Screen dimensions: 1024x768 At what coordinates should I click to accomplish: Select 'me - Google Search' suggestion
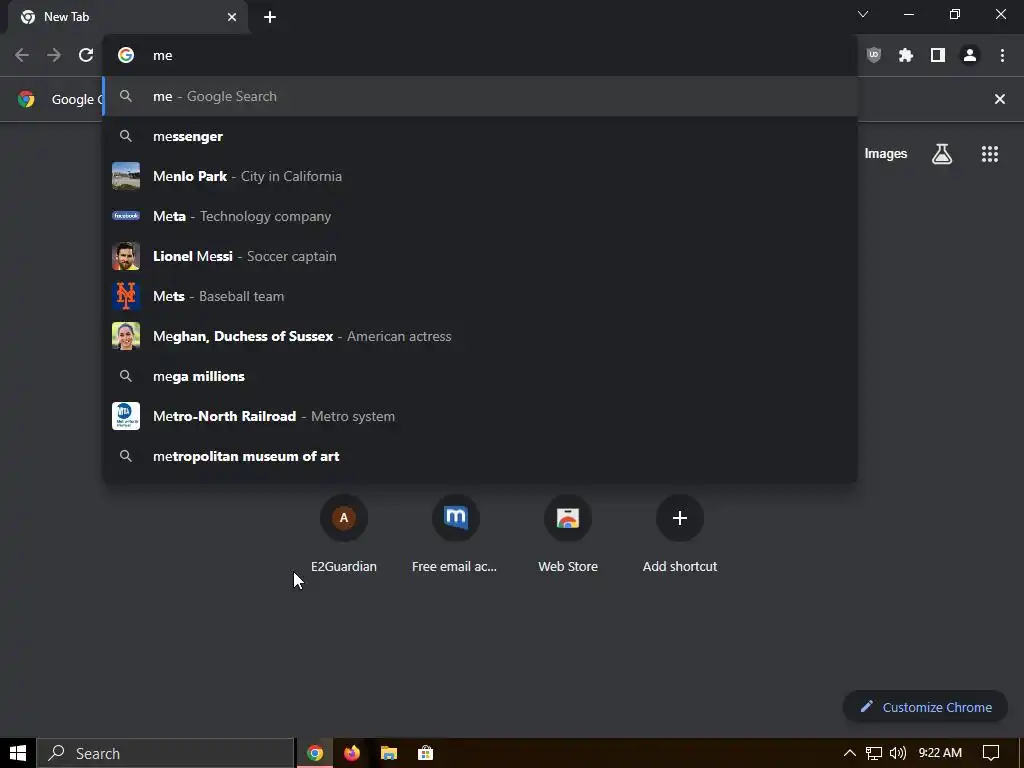(480, 97)
